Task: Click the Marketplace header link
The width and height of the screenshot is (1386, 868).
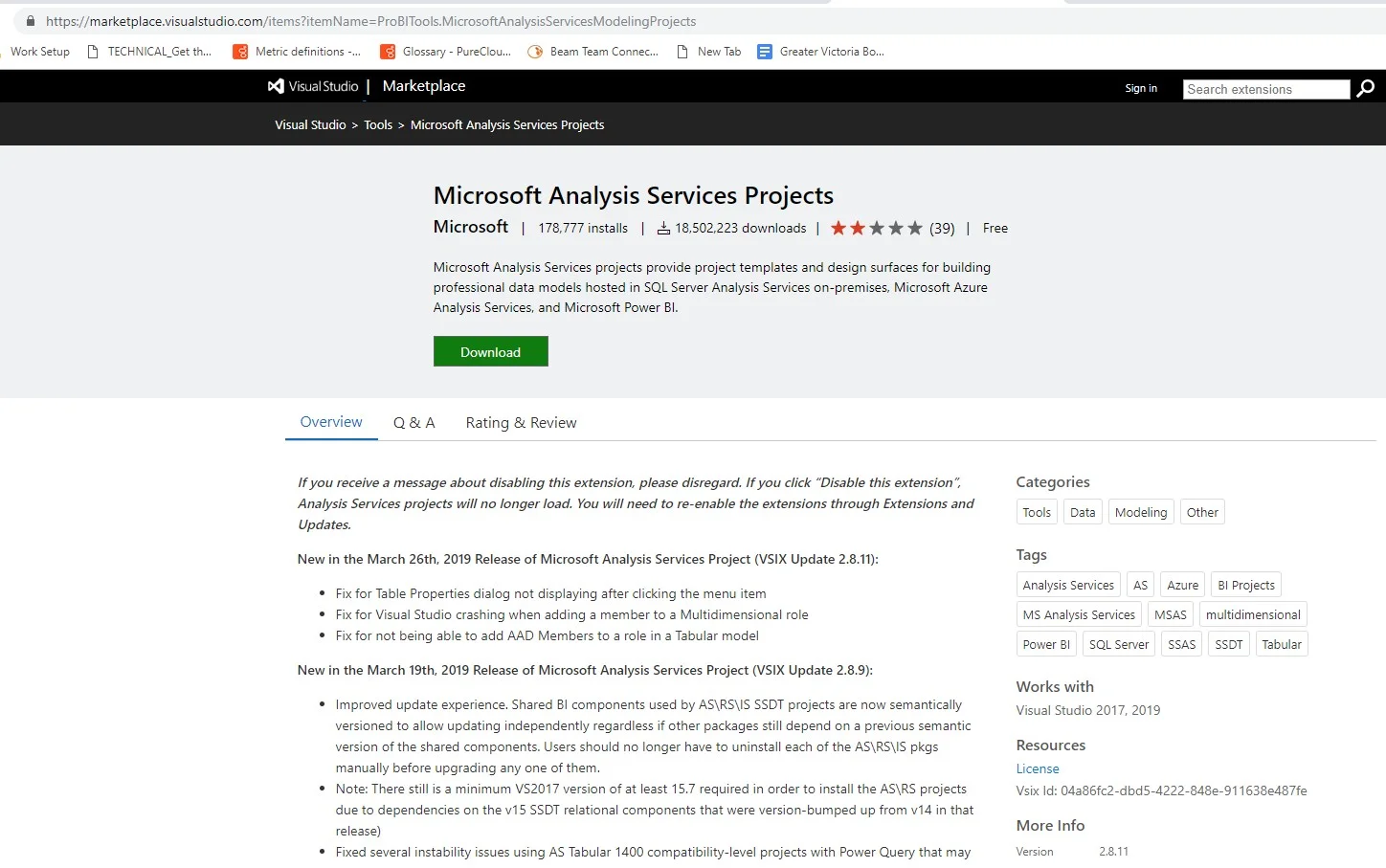Action: point(424,86)
